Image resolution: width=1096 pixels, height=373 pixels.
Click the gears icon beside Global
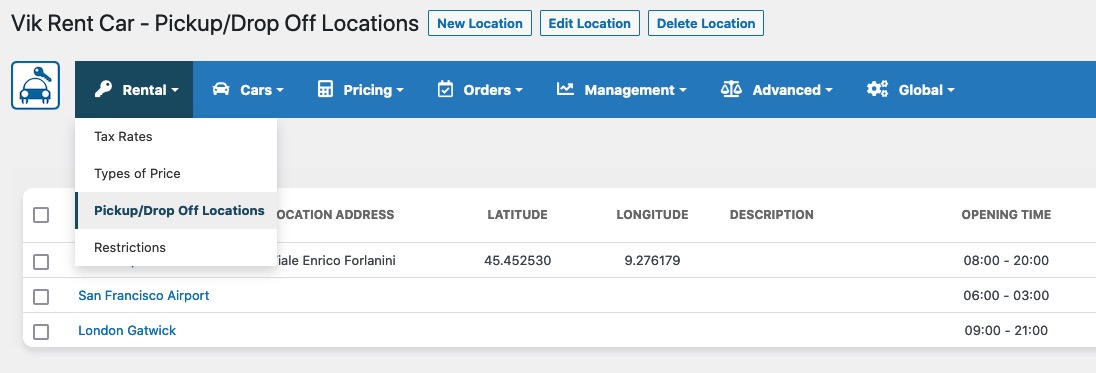click(877, 89)
